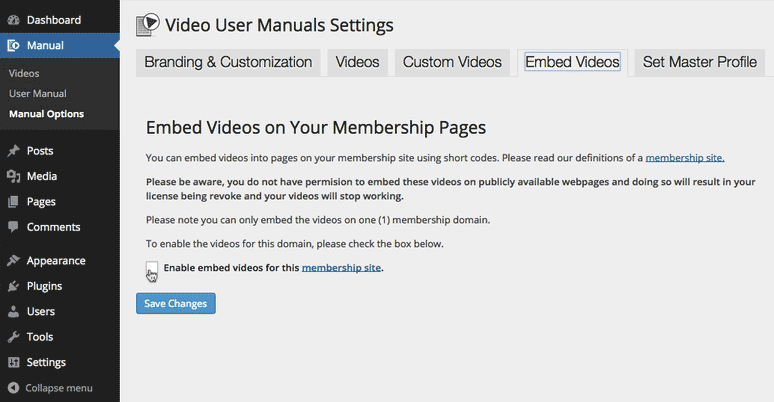The width and height of the screenshot is (774, 402).
Task: Follow membership site link beside checkbox
Action: tap(341, 268)
